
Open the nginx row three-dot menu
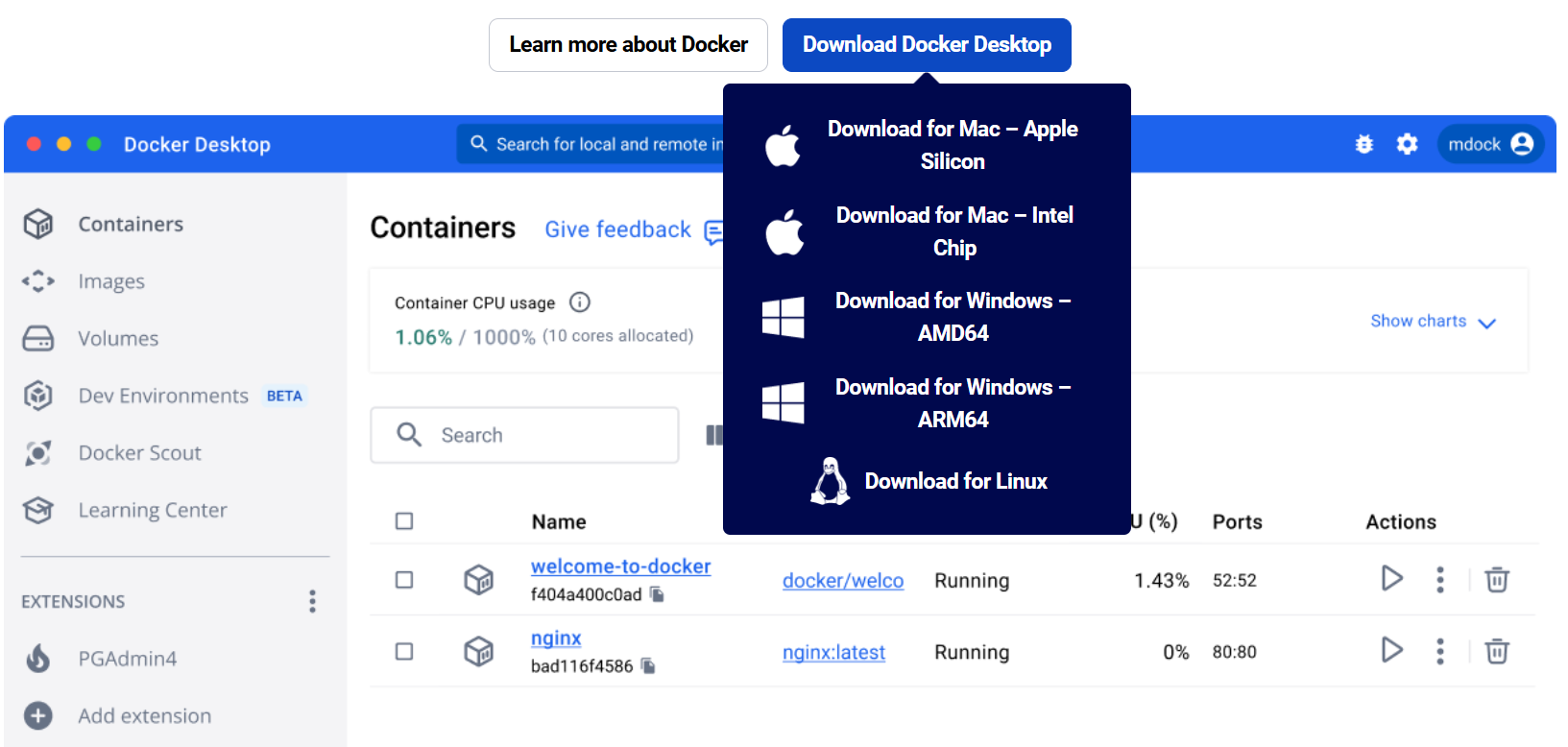[x=1439, y=652]
